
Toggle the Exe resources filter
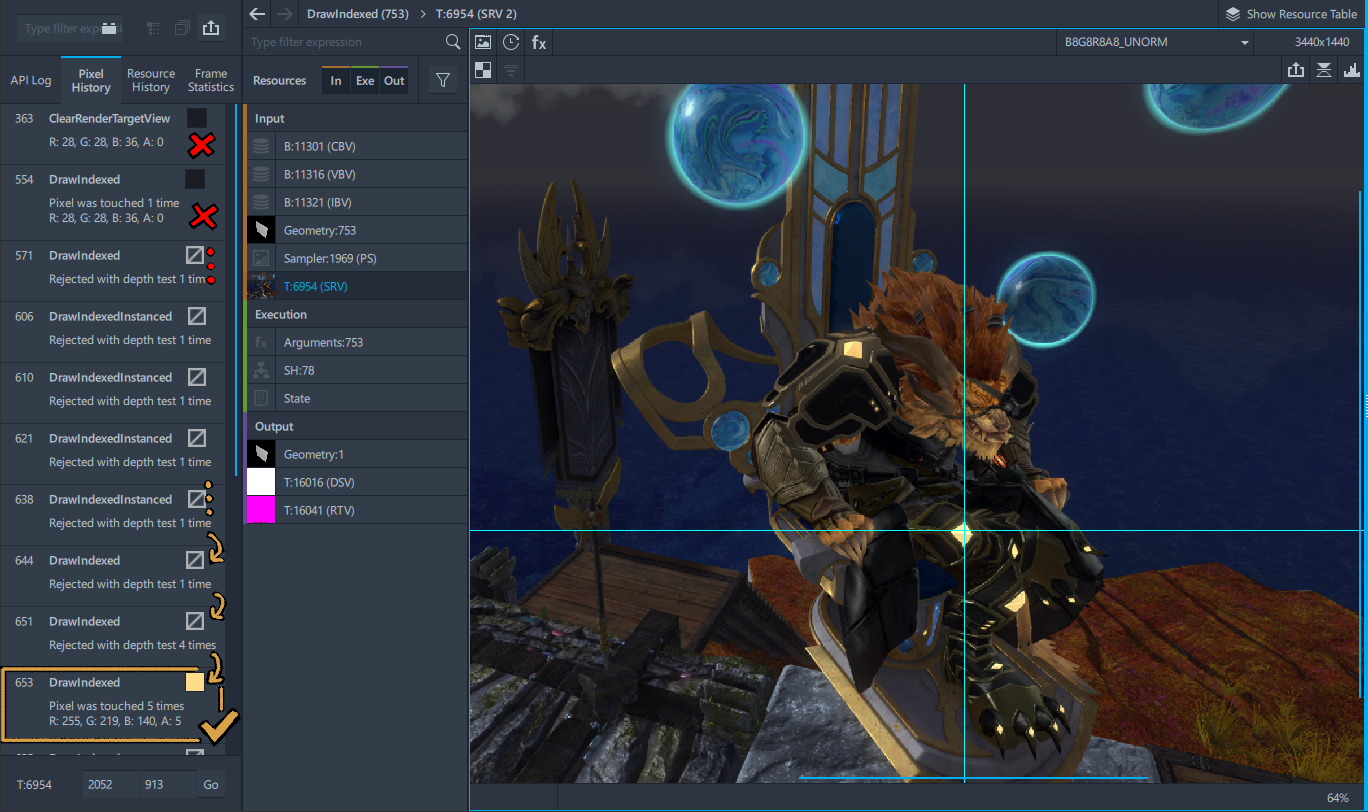[x=365, y=81]
